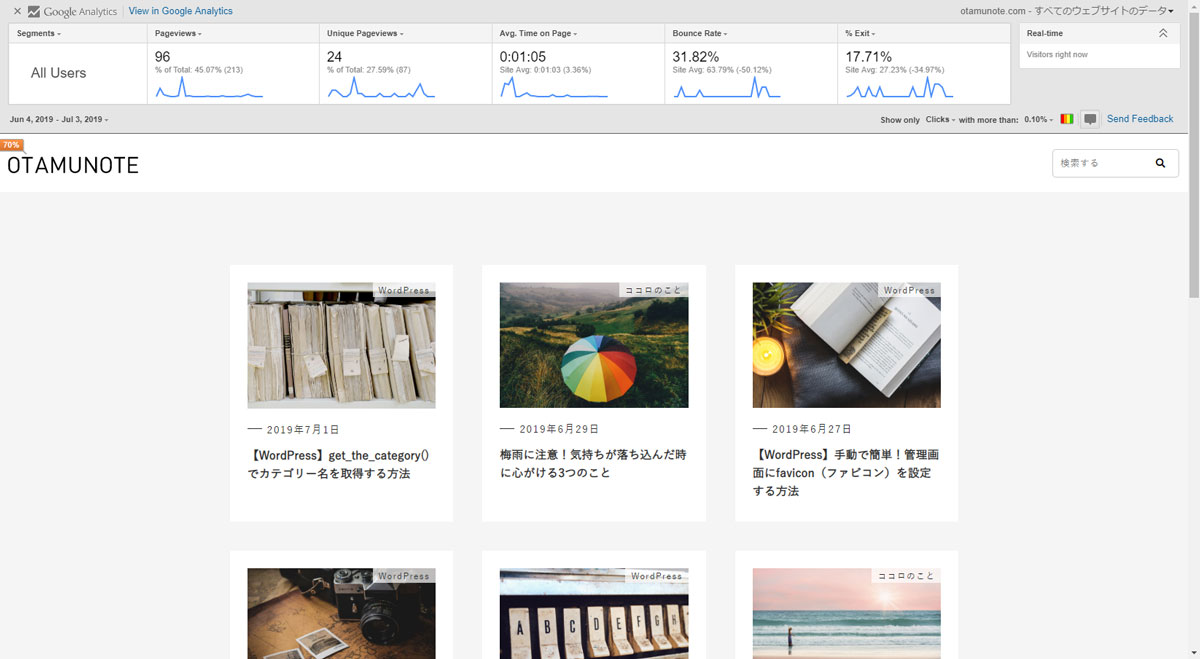Click the Pageviews sparkline chart
1200x659 pixels.
coord(209,88)
